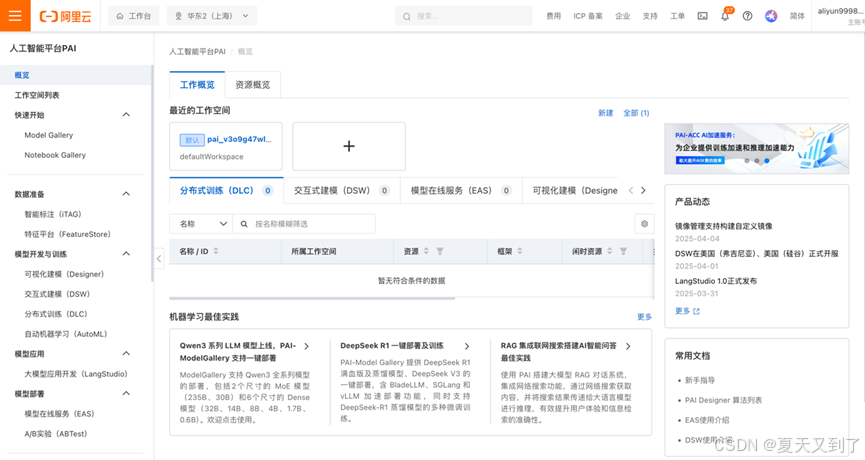Viewport: 865px width, 460px height.
Task: Open the DeepSeek R1 一键部署 card arrow
Action: [467, 346]
